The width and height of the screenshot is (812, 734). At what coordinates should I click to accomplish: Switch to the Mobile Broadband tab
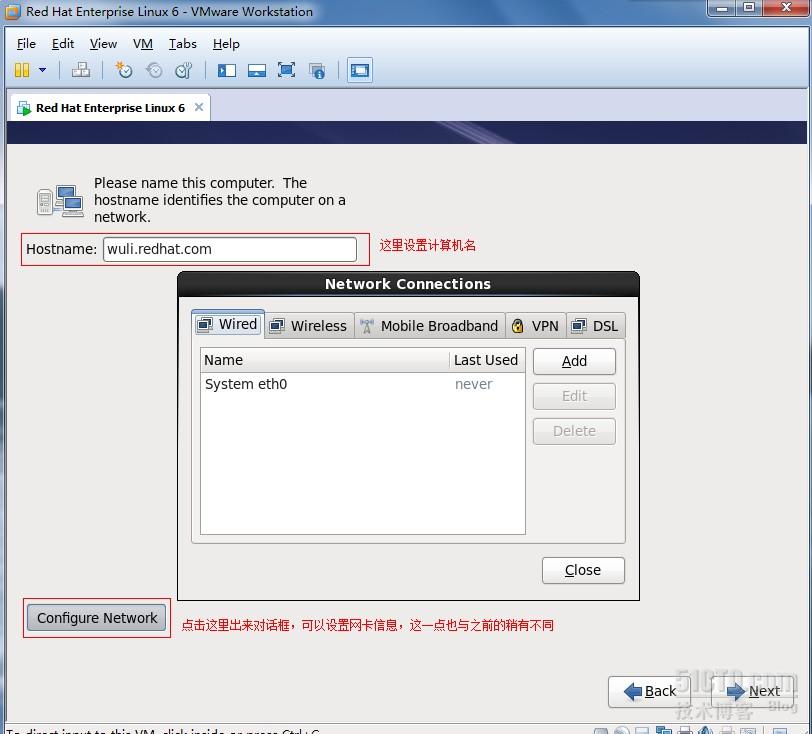(x=430, y=326)
